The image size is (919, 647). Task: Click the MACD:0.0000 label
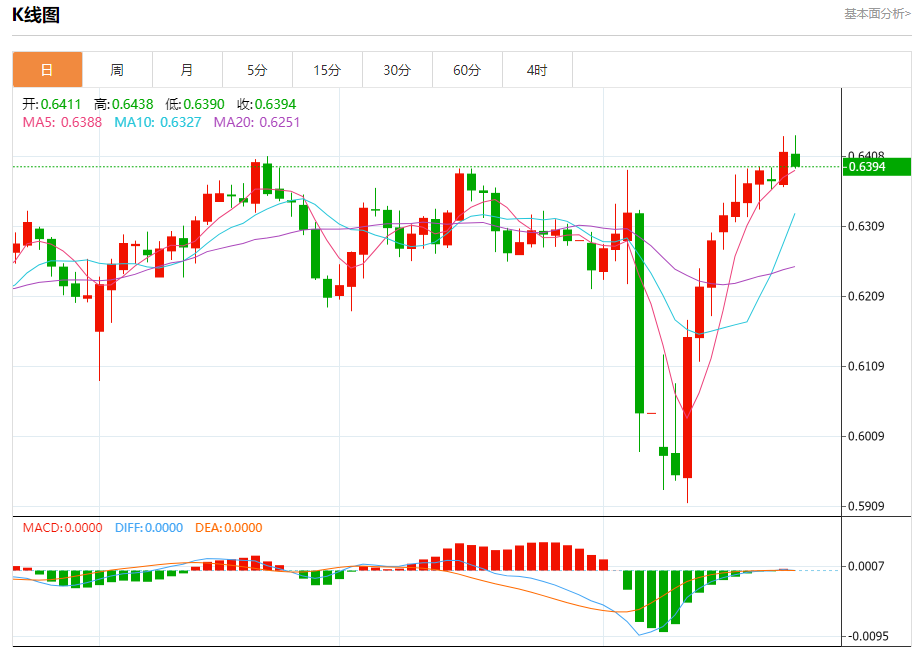click(x=63, y=527)
